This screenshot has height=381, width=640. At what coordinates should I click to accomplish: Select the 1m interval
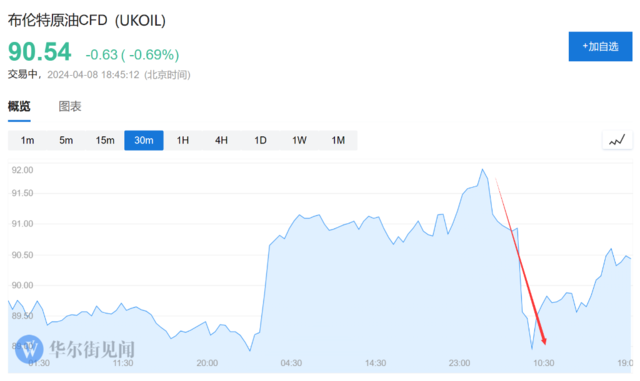(x=27, y=140)
